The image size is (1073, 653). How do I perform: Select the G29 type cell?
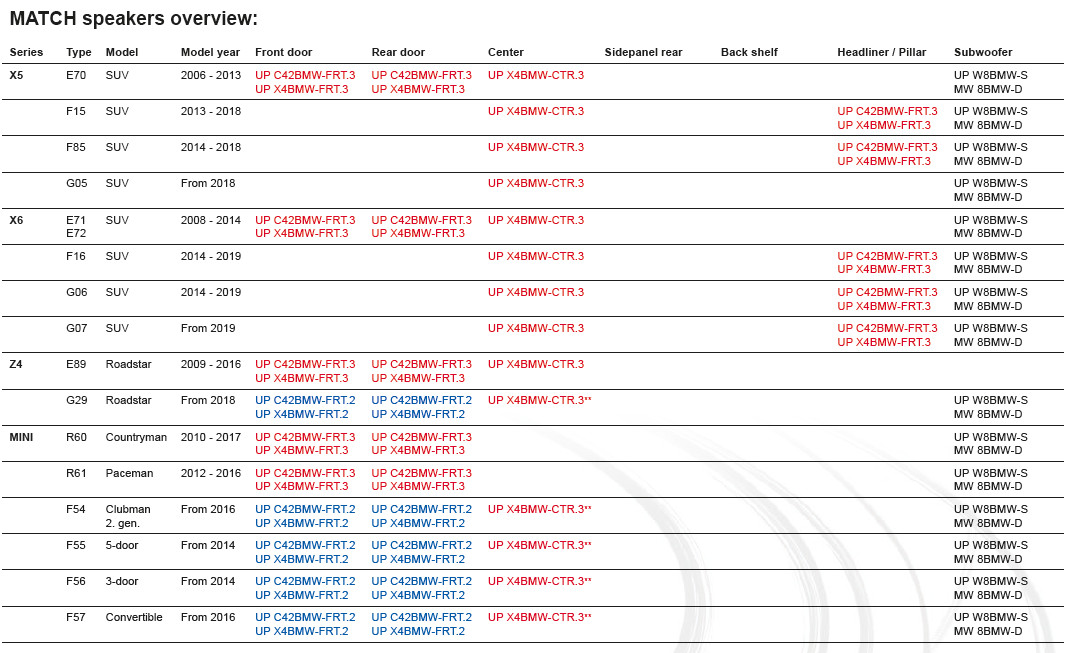click(77, 400)
